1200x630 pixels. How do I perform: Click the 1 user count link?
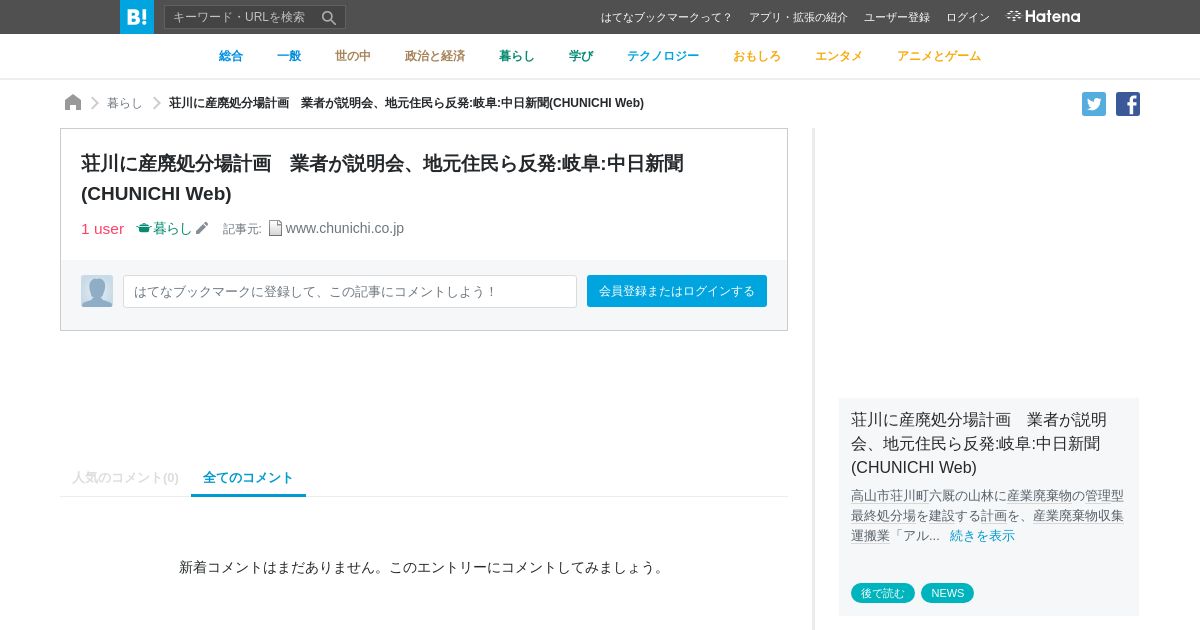coord(102,228)
